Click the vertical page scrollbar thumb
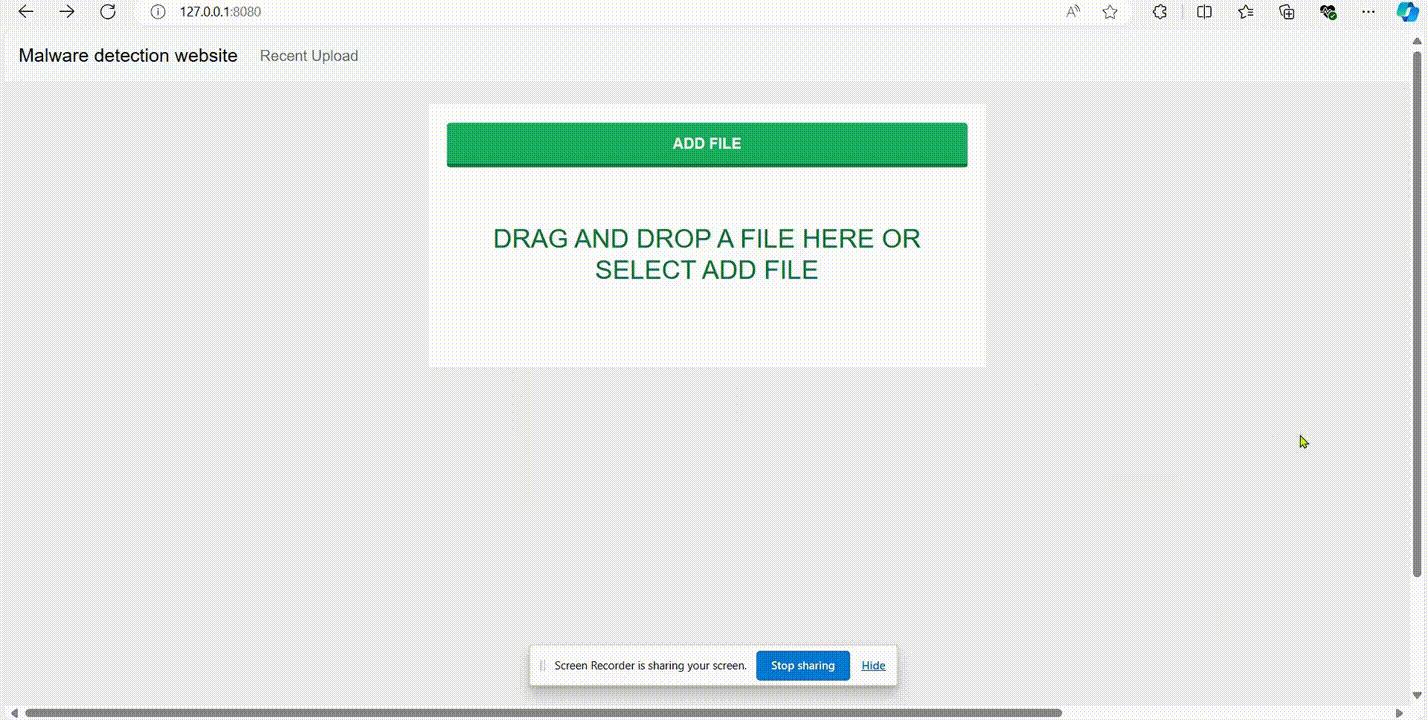 (x=1417, y=313)
